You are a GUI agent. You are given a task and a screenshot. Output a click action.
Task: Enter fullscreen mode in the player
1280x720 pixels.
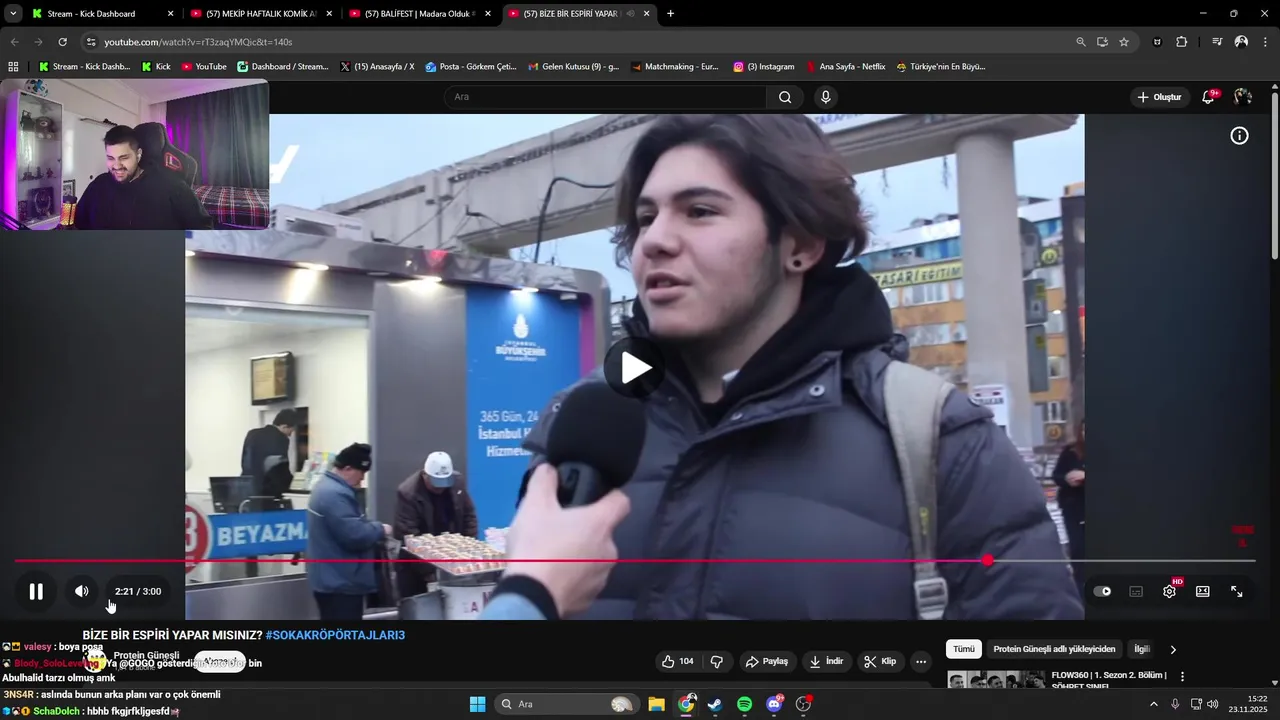pos(1237,591)
